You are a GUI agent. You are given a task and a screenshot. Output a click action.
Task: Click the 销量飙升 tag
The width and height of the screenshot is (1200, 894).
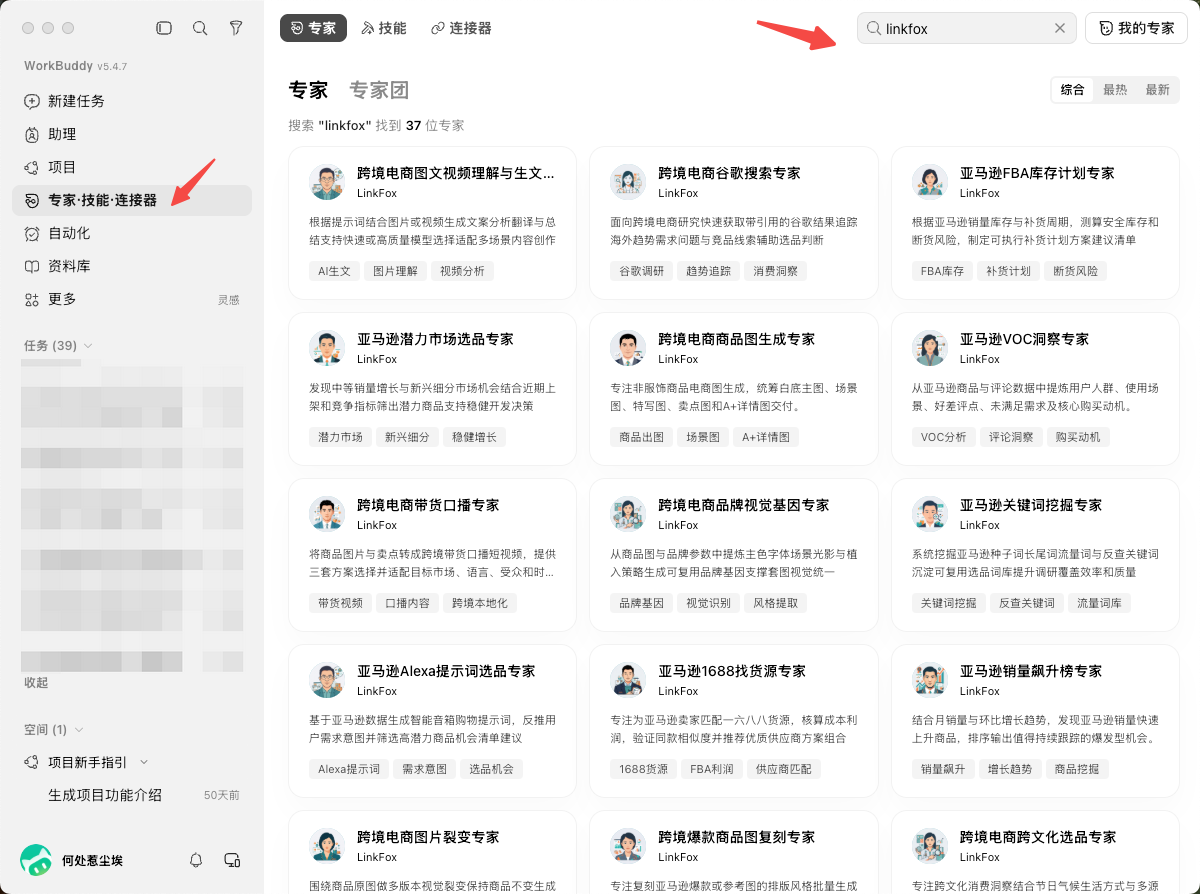pos(944,769)
